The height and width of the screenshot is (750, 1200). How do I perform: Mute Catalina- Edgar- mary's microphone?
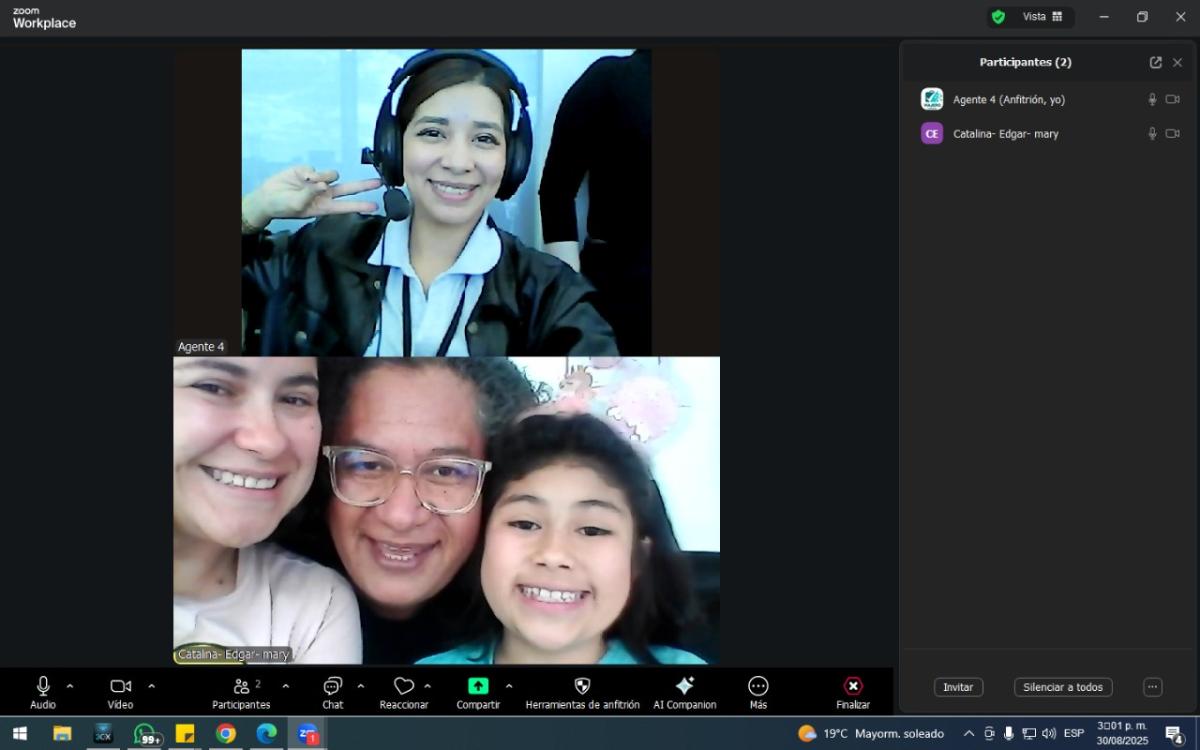1152,134
